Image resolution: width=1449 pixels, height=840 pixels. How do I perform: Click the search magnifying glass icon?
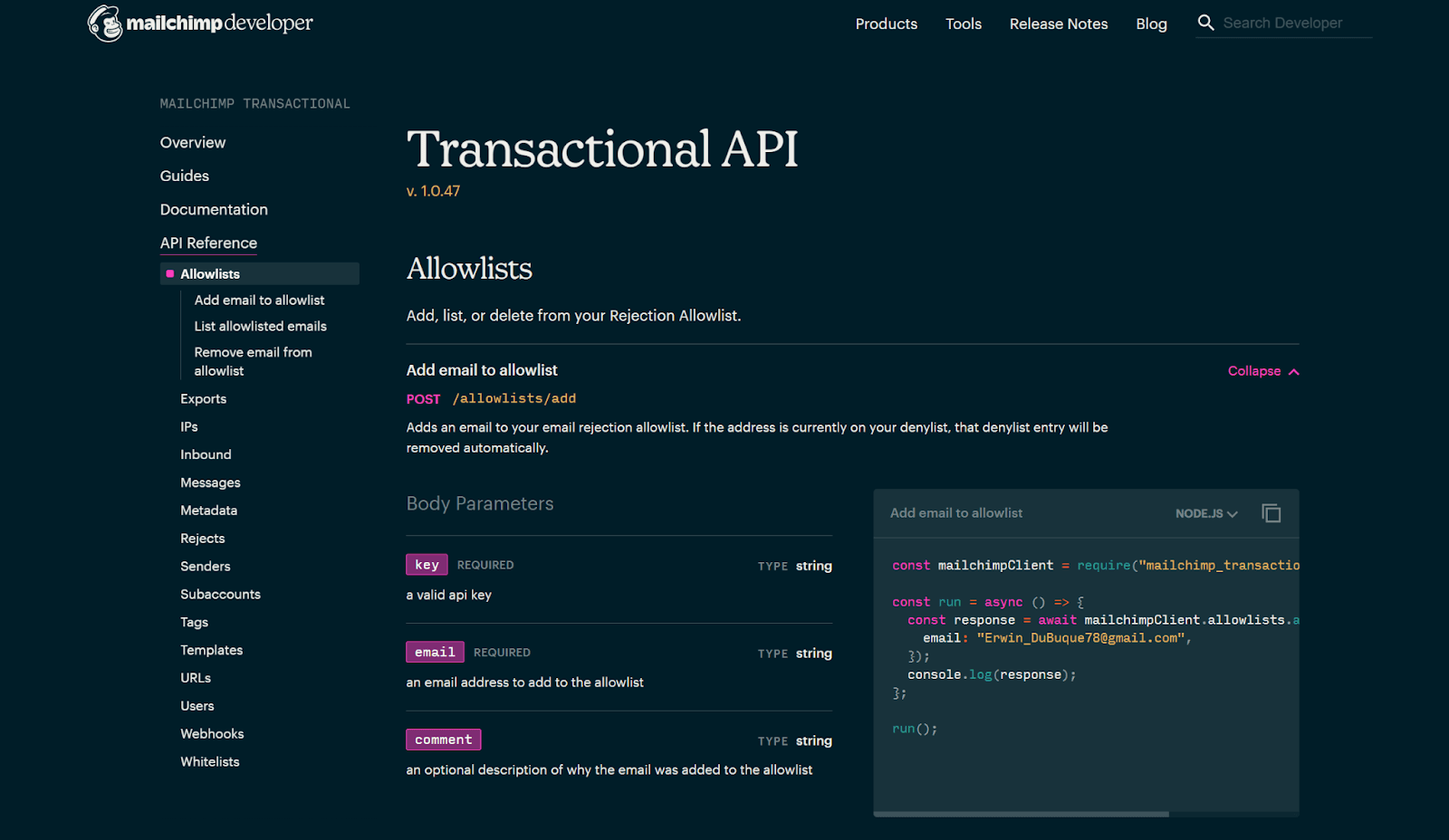(1205, 23)
